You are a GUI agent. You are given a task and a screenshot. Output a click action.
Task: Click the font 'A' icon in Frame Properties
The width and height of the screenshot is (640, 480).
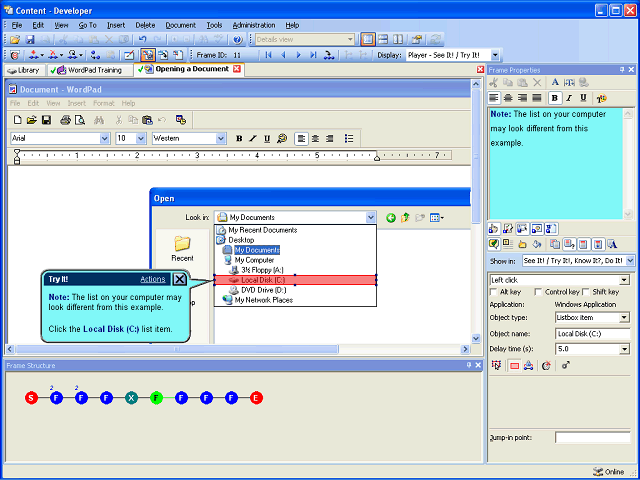pyautogui.click(x=555, y=82)
